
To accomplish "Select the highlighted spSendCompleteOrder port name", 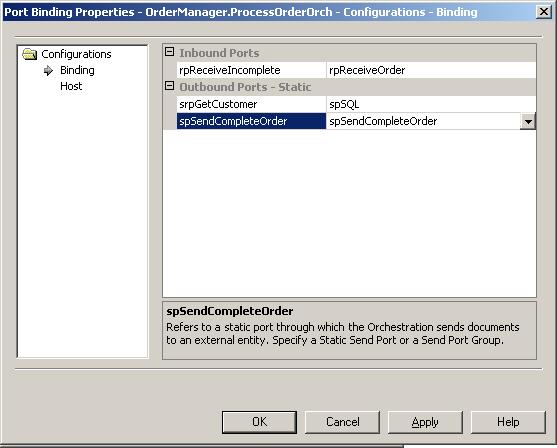I will pyautogui.click(x=252, y=121).
